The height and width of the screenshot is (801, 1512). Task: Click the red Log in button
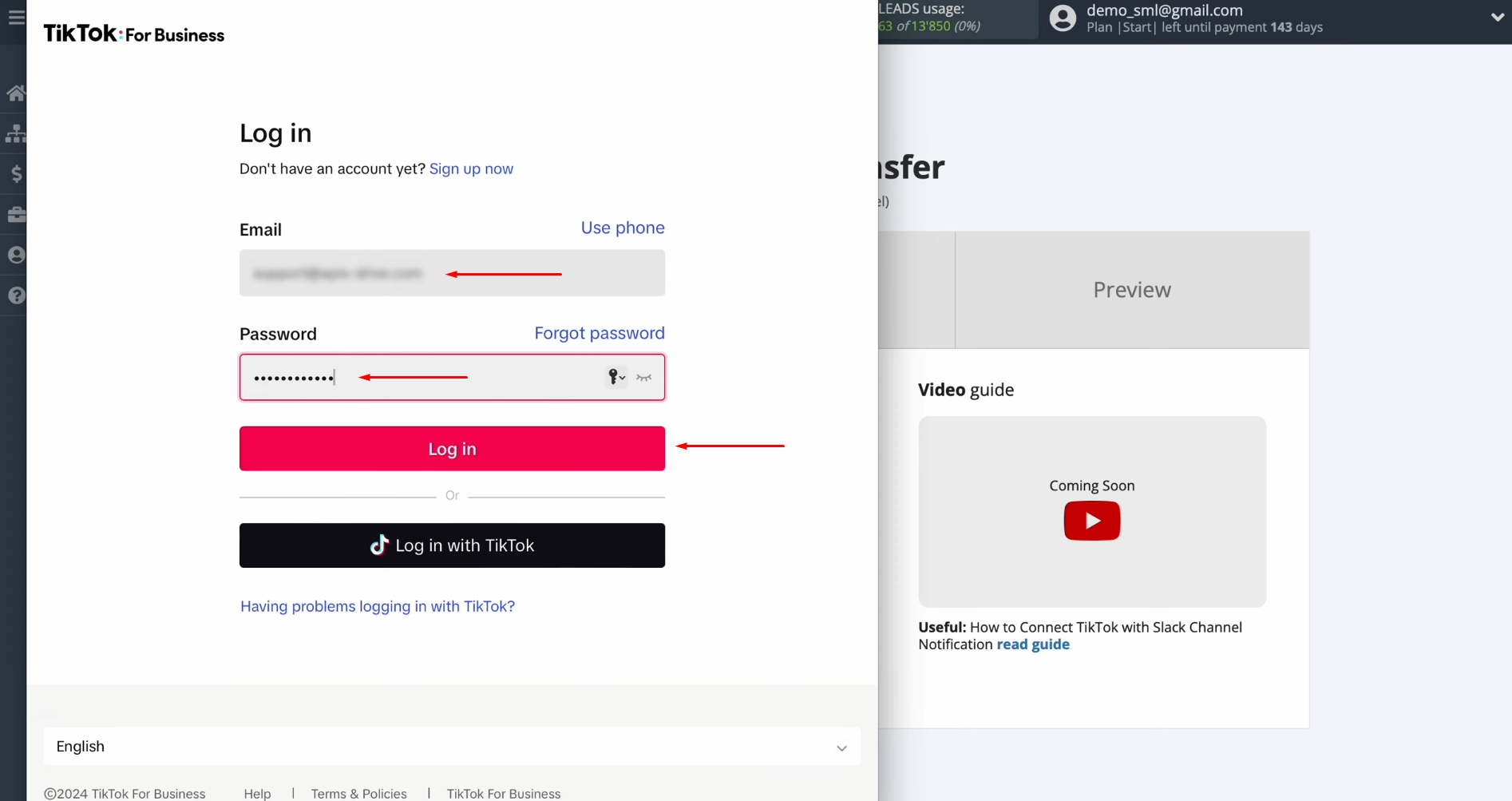click(452, 449)
